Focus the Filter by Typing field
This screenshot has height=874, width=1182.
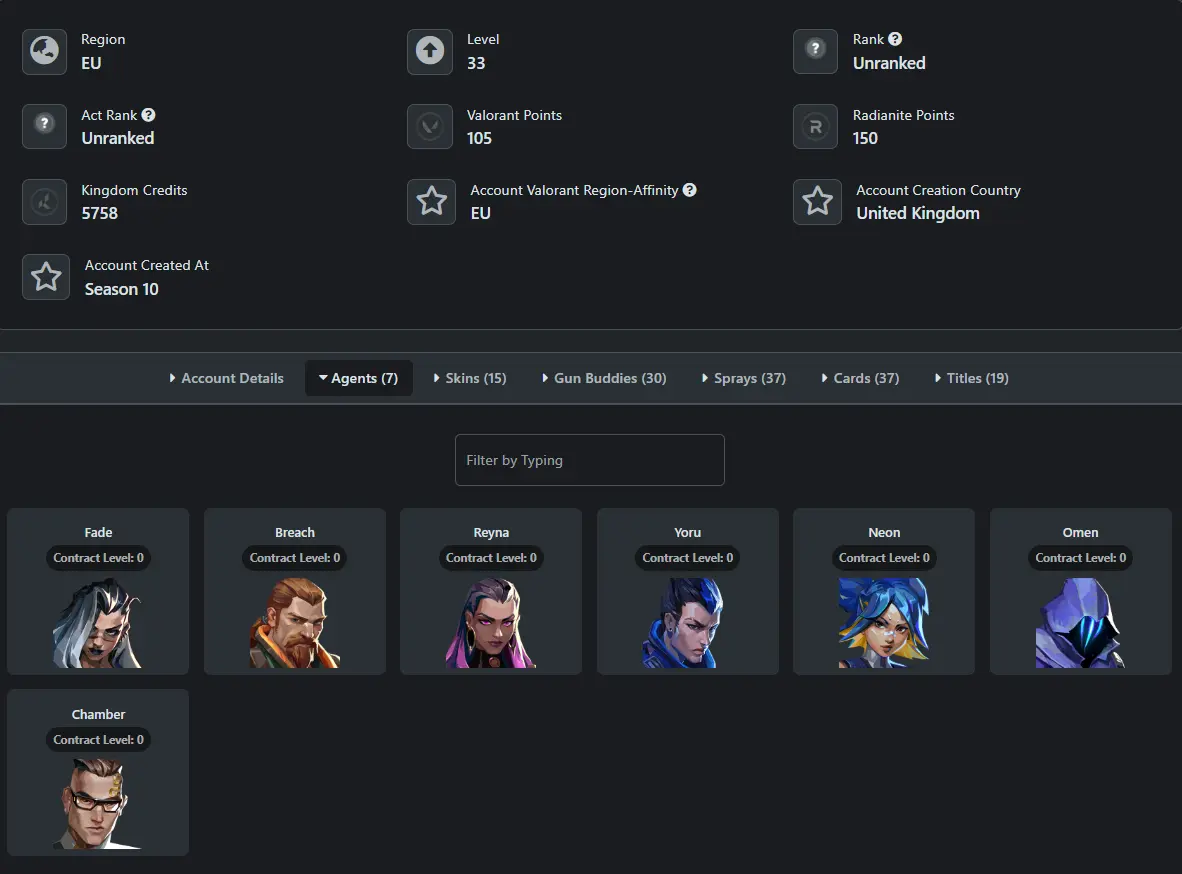point(589,460)
